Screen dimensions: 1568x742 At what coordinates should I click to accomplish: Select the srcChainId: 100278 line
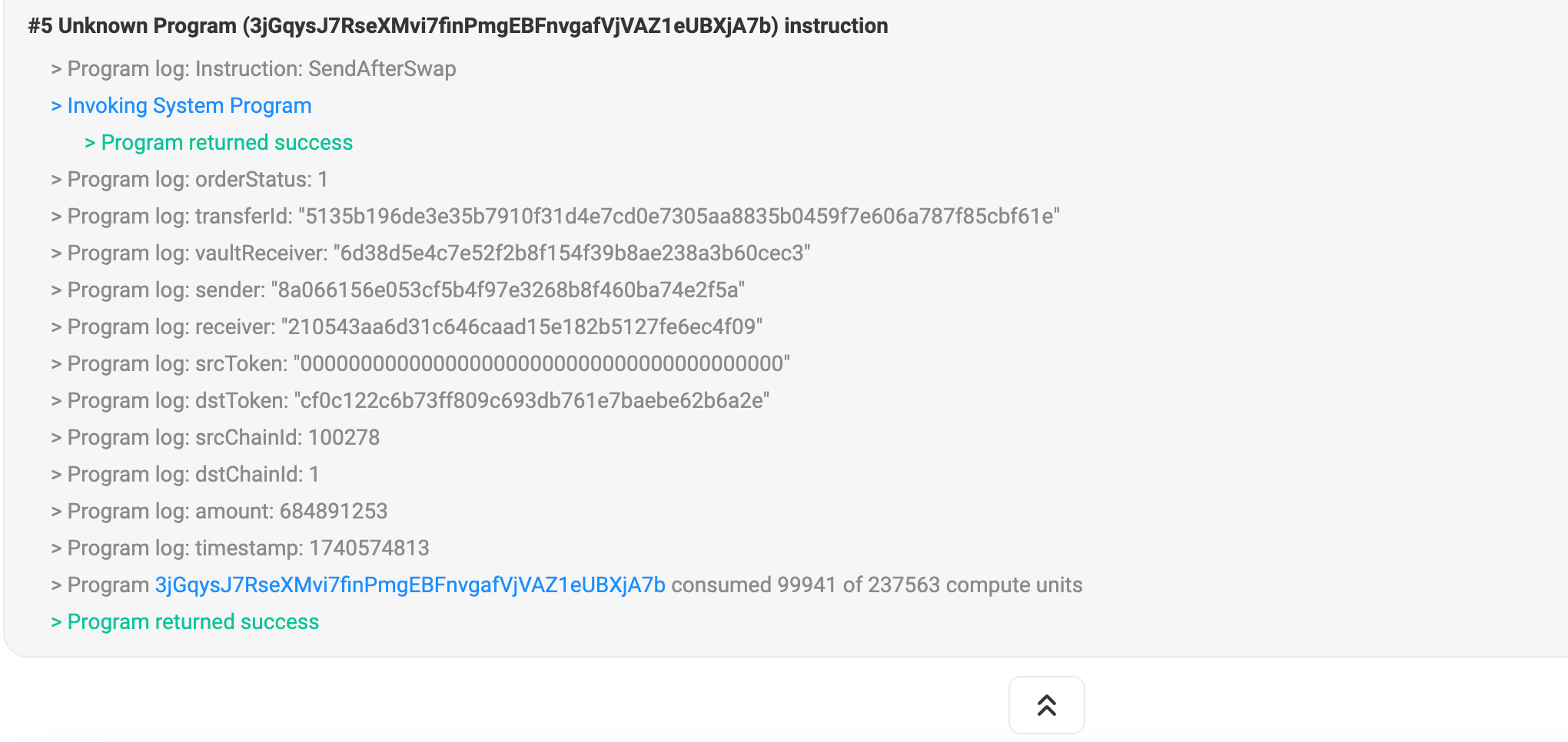[x=215, y=438]
